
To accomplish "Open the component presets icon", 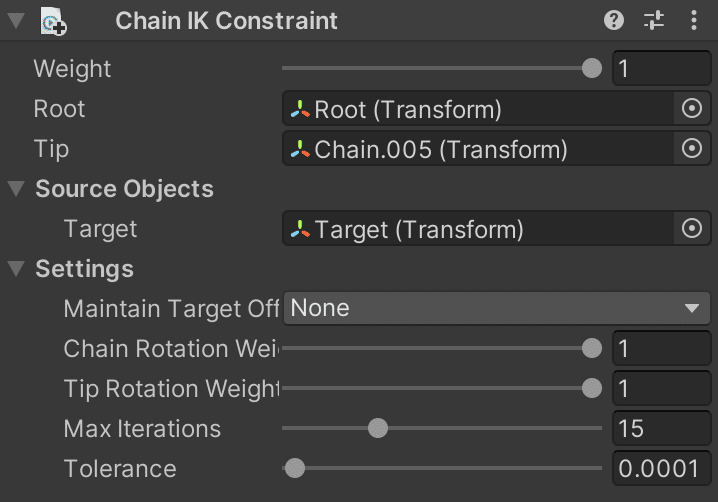I will click(654, 21).
